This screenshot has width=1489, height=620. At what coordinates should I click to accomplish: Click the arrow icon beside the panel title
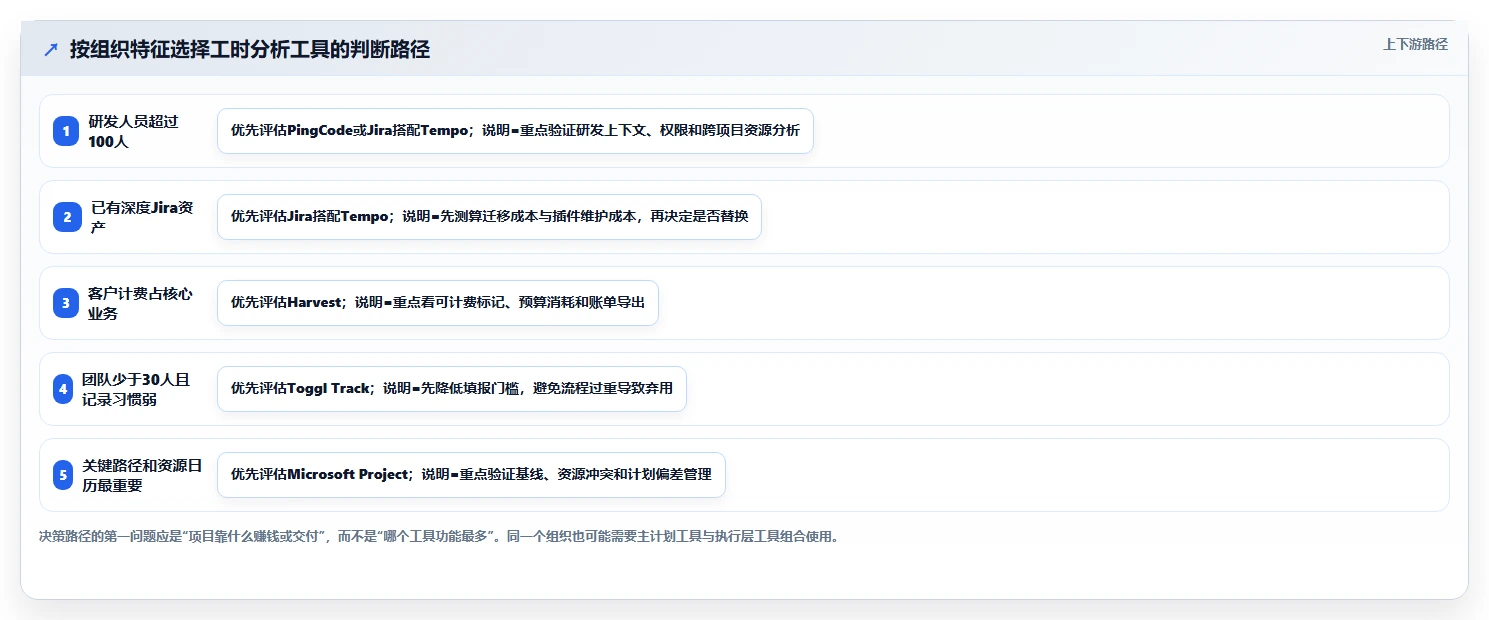[x=51, y=49]
